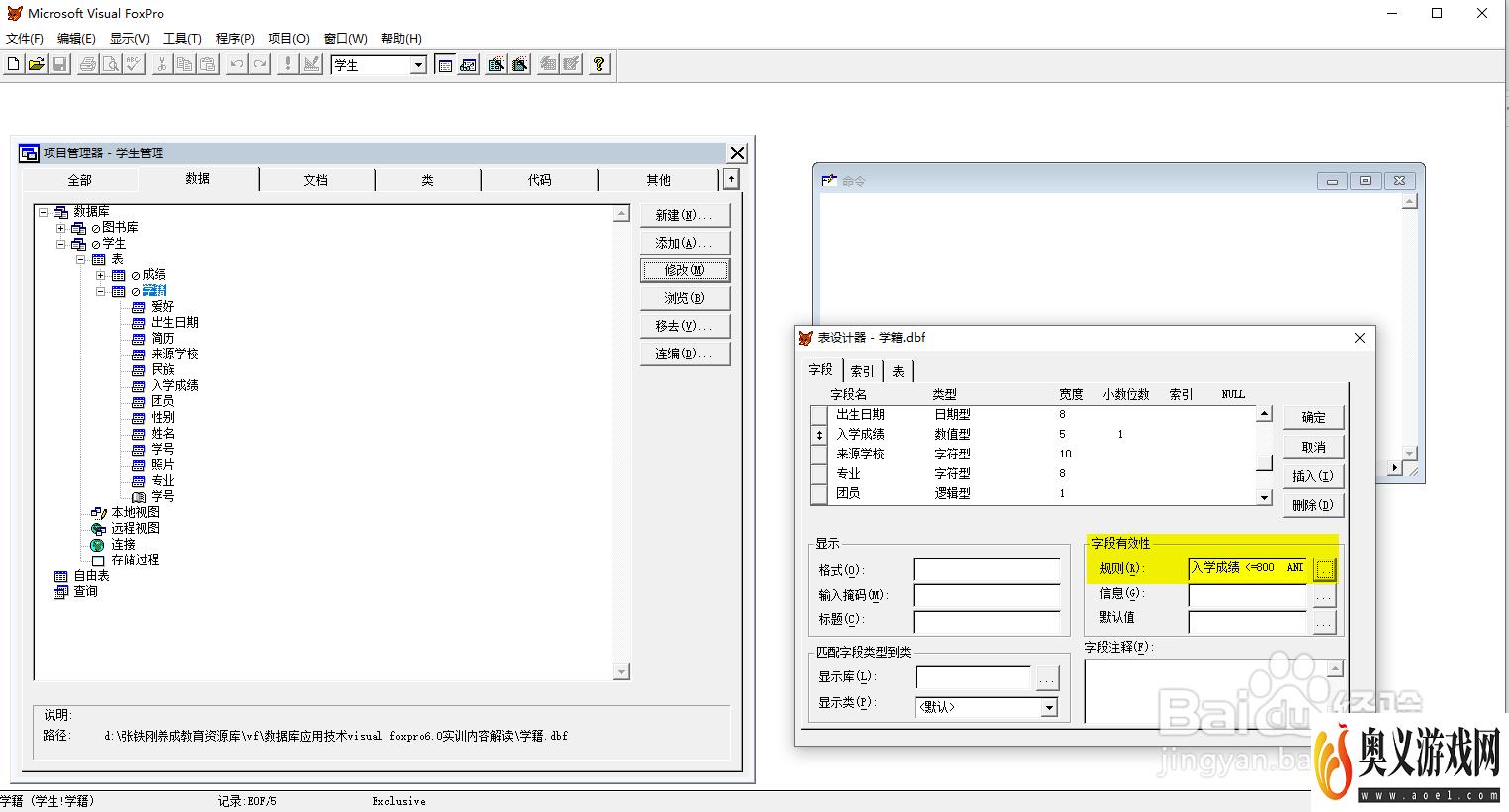Open the 窗口(W) menu
The image size is (1509, 812).
345,38
